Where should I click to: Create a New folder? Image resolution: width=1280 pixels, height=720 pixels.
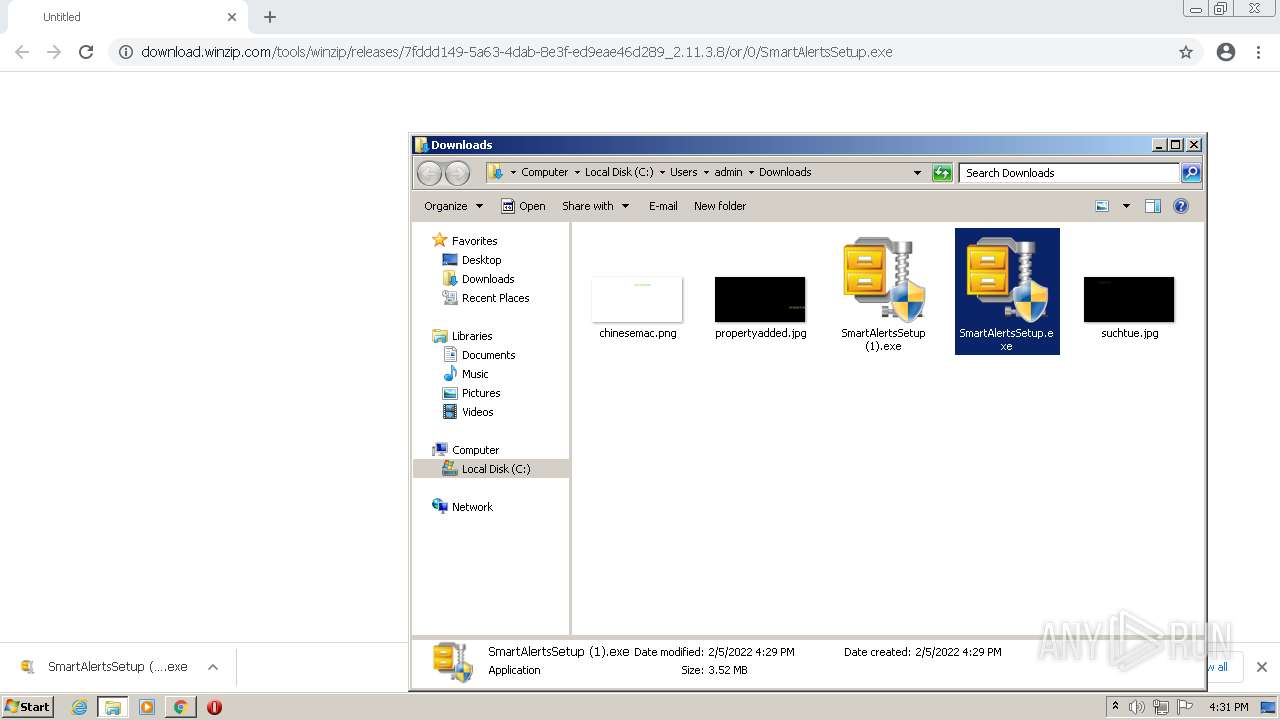(720, 206)
